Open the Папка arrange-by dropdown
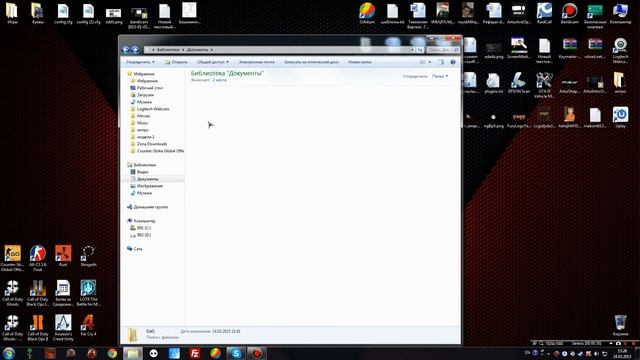The image size is (640, 360). point(440,76)
